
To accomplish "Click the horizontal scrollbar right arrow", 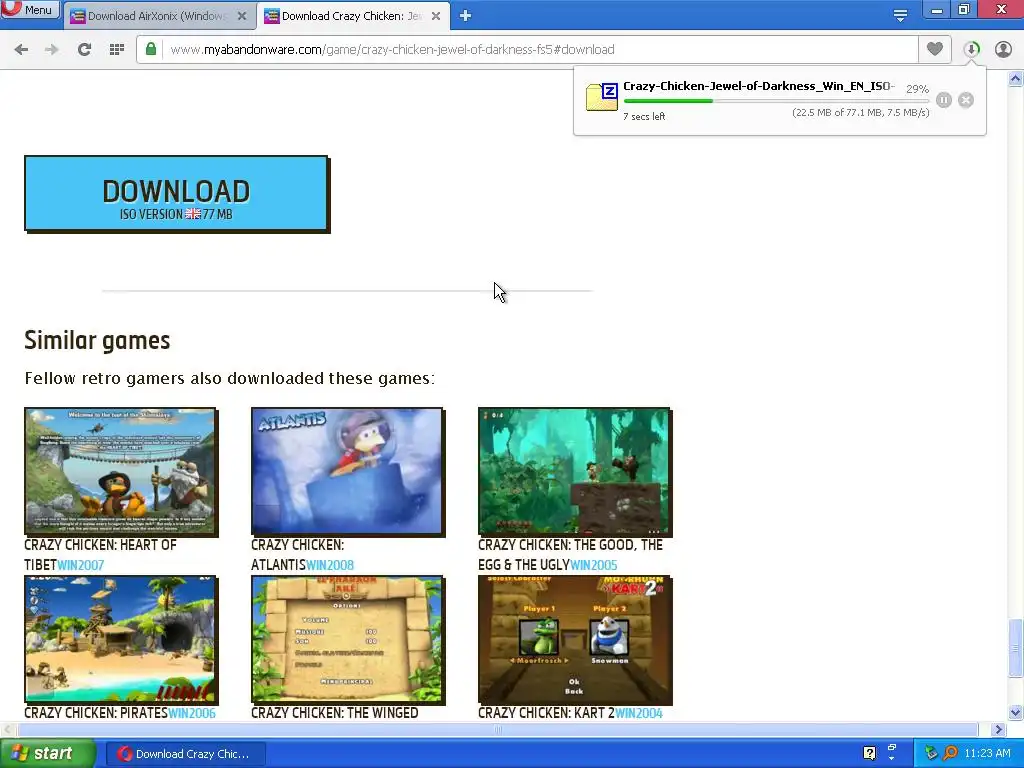I will (998, 729).
